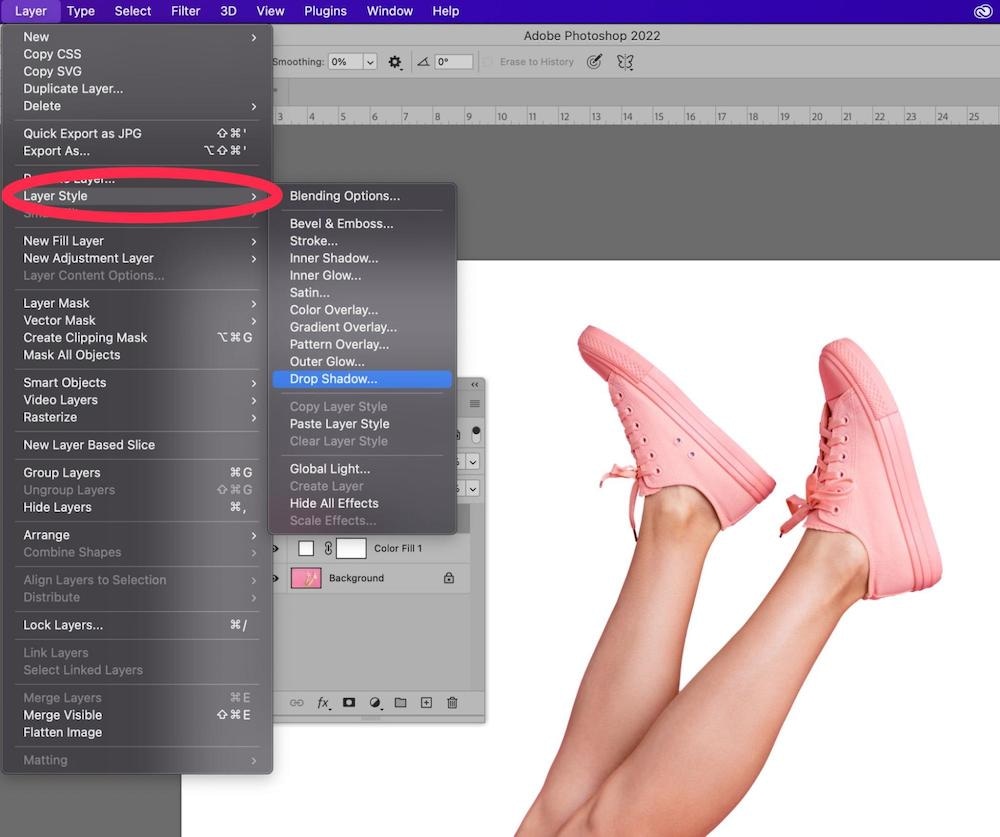
Task: Open the Filter menu in menu bar
Action: click(x=185, y=11)
